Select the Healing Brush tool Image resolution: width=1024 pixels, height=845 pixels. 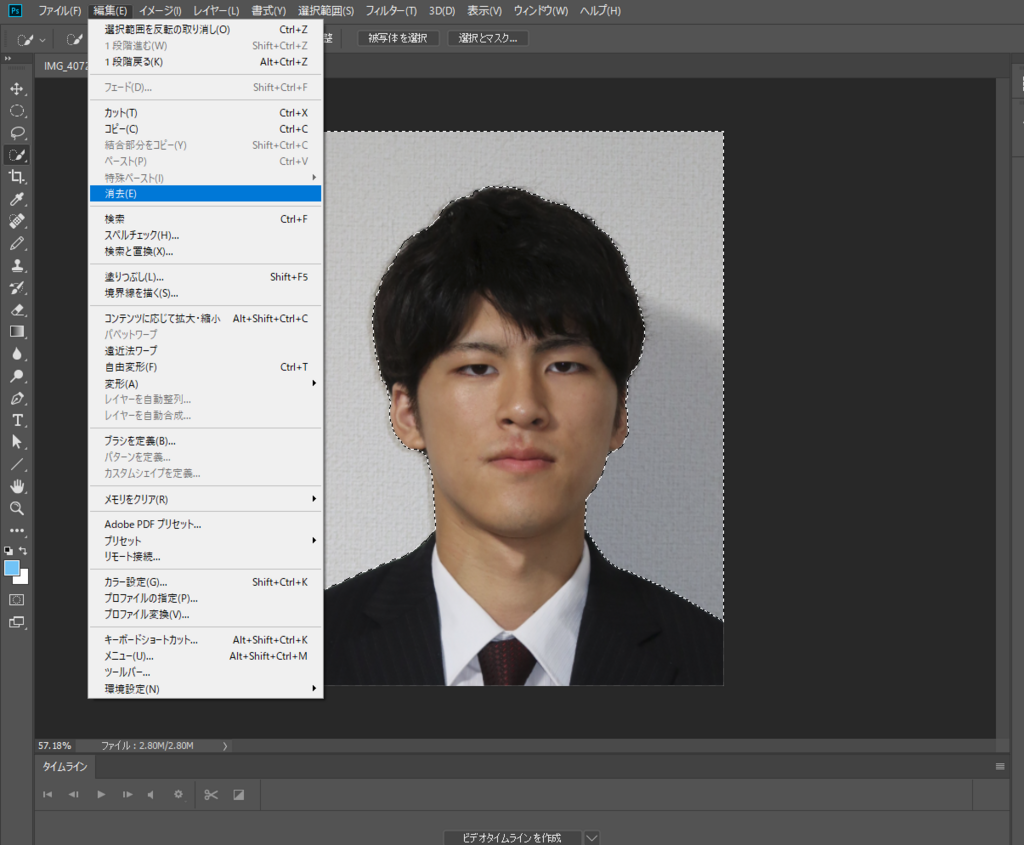(x=17, y=221)
